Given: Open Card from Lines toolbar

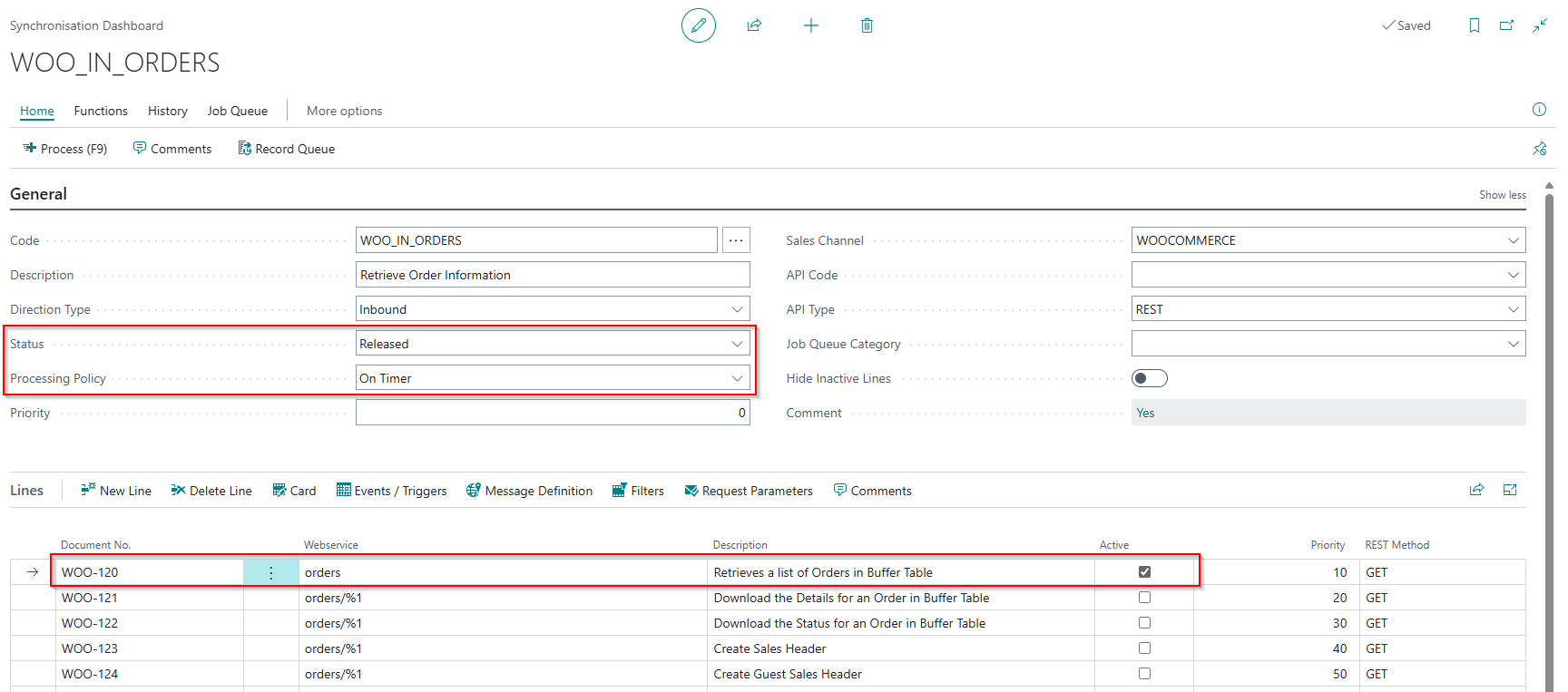Looking at the screenshot, I should point(294,491).
